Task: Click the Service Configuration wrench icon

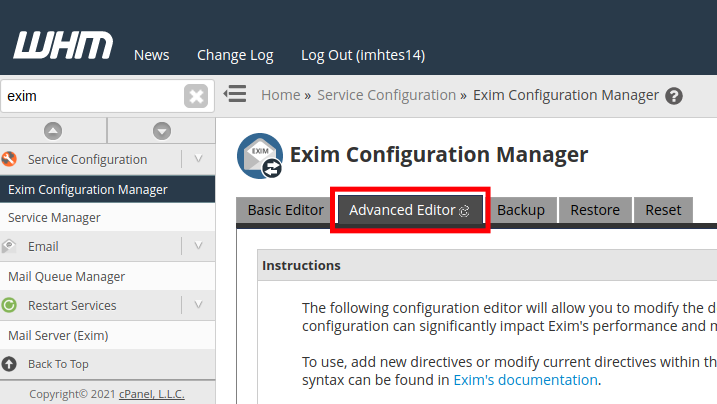Action: pos(10,159)
